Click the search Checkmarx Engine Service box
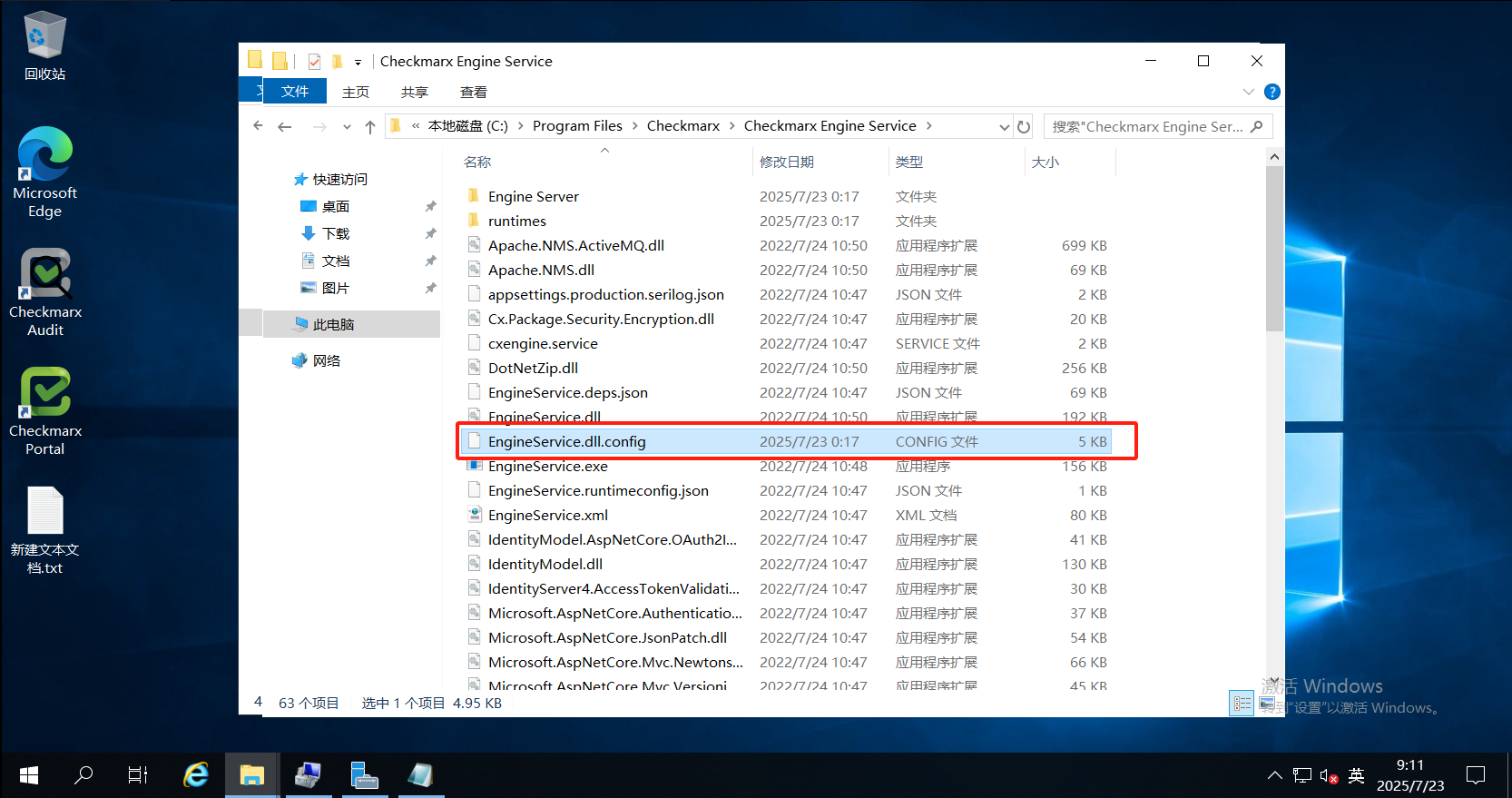 1158,126
